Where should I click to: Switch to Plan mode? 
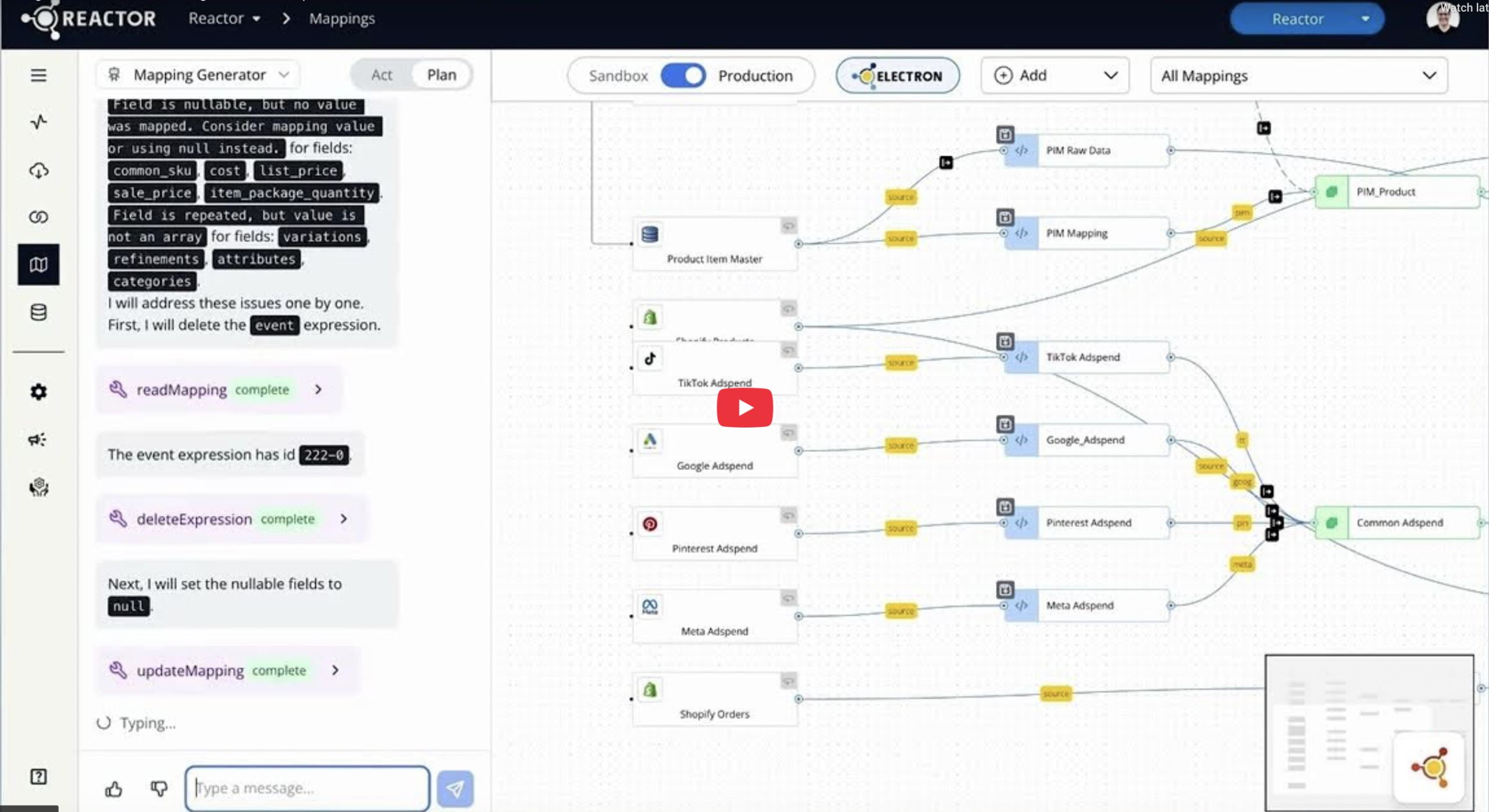[x=441, y=75]
